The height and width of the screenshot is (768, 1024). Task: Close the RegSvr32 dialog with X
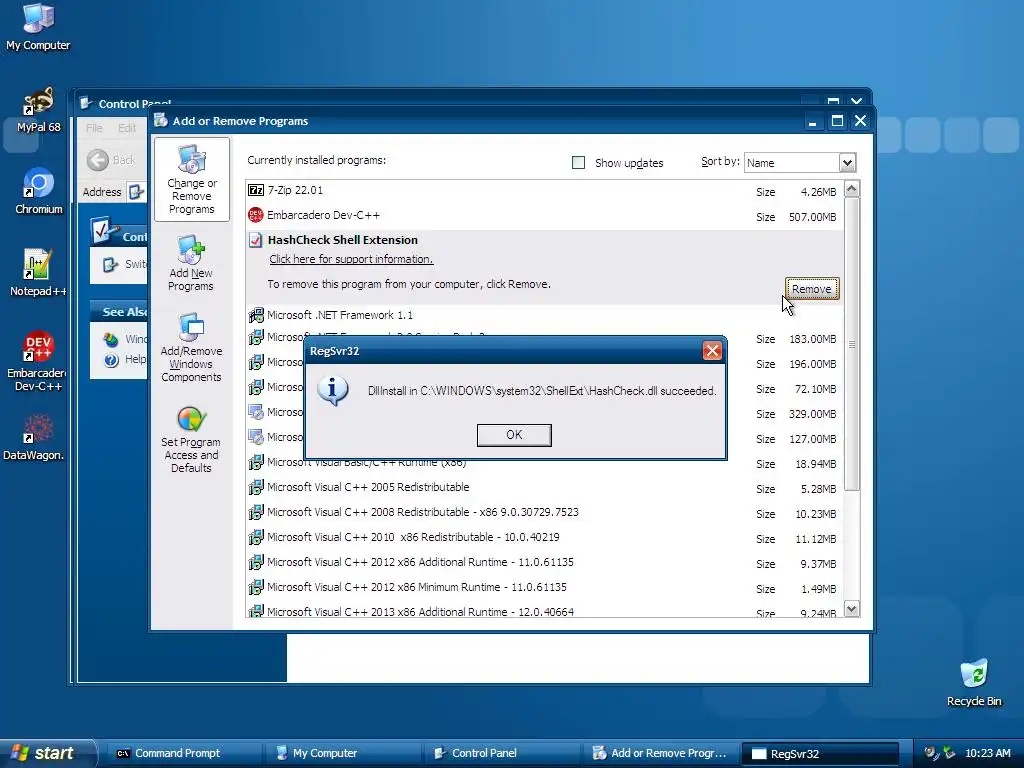(712, 351)
